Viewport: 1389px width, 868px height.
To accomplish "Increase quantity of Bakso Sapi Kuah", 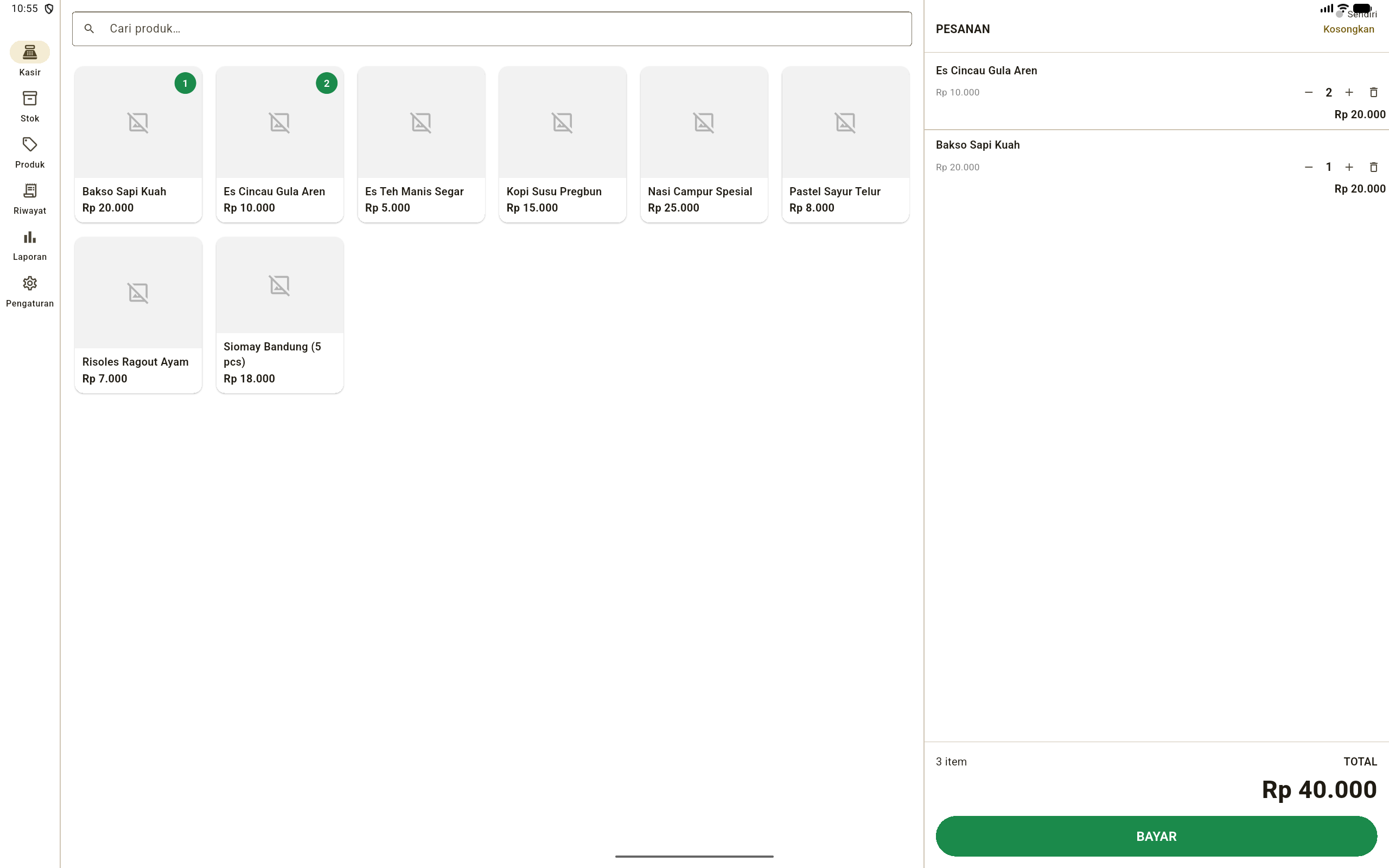I will (1349, 167).
